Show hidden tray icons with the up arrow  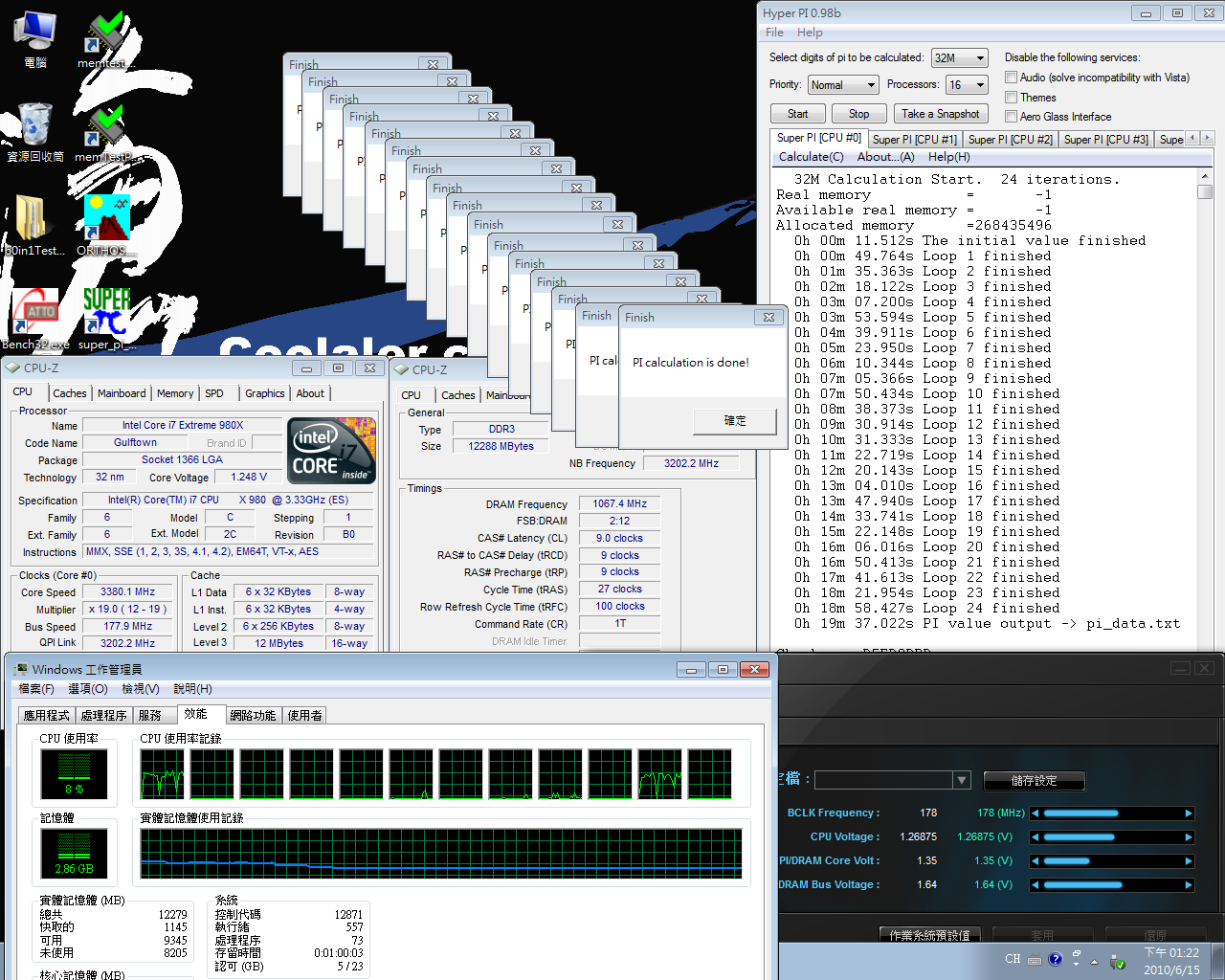pos(1094,961)
